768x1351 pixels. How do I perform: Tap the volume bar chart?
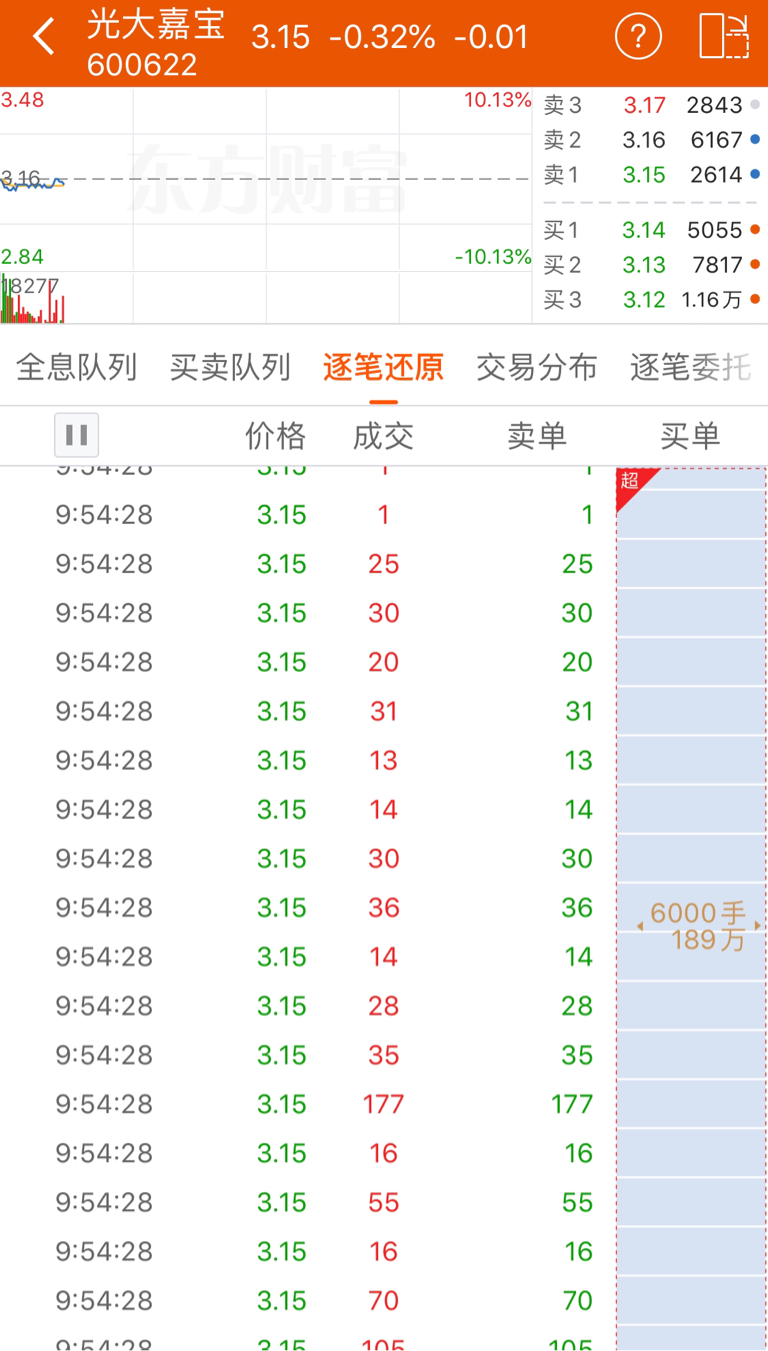point(266,297)
